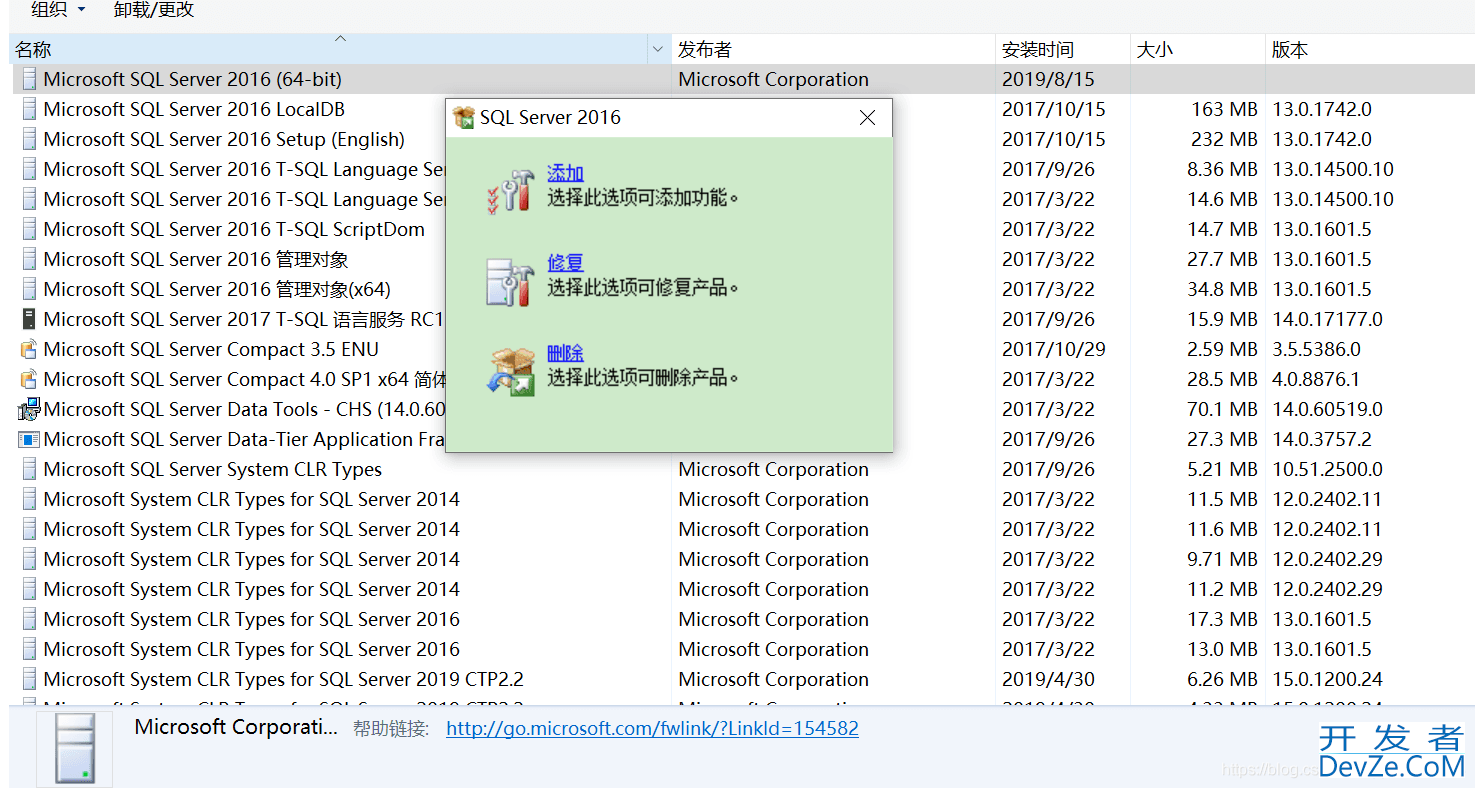Click the version 10.51.2500.0
This screenshot has width=1475, height=788.
click(x=1327, y=470)
